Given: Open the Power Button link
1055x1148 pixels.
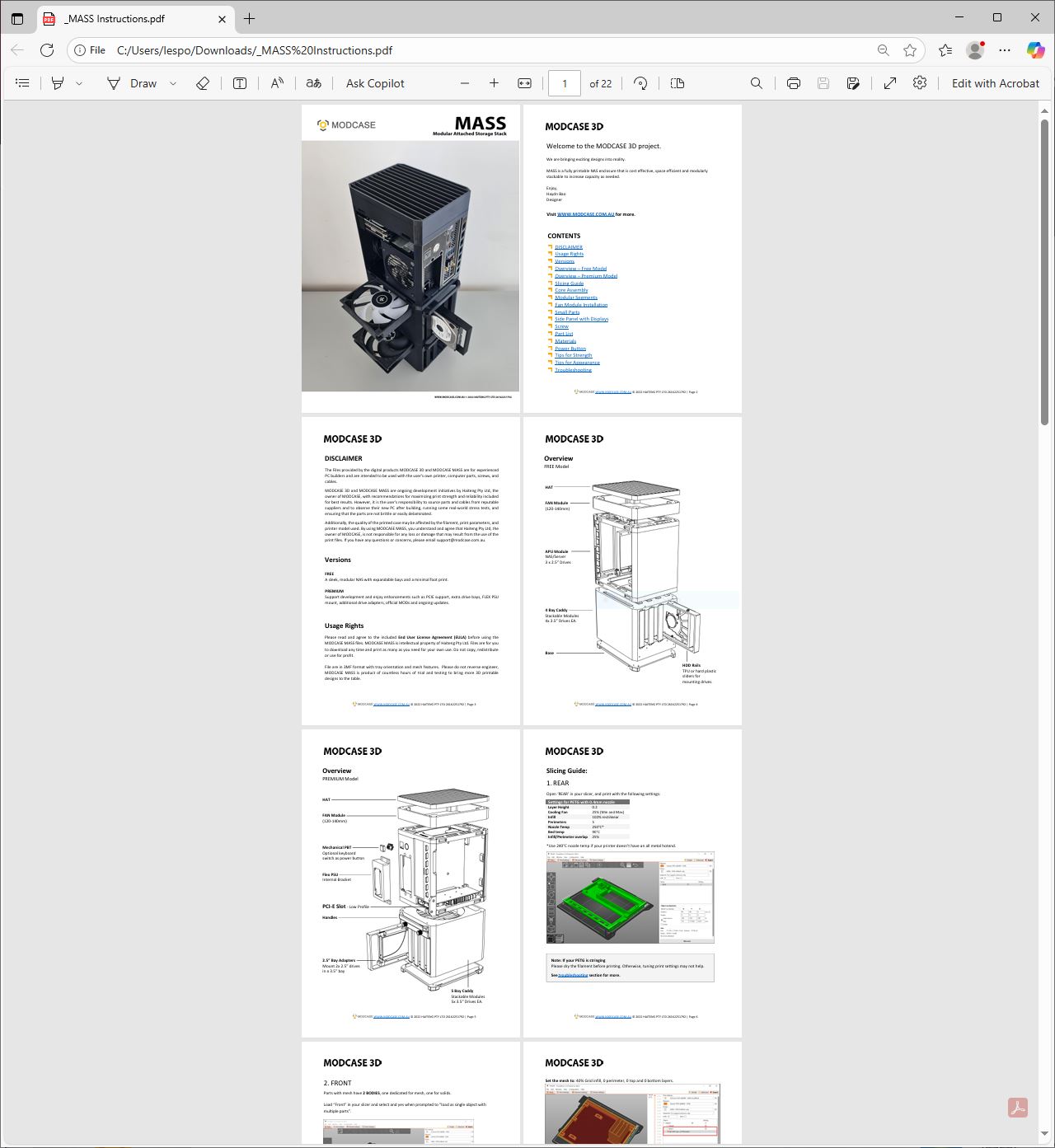Looking at the screenshot, I should pos(570,349).
